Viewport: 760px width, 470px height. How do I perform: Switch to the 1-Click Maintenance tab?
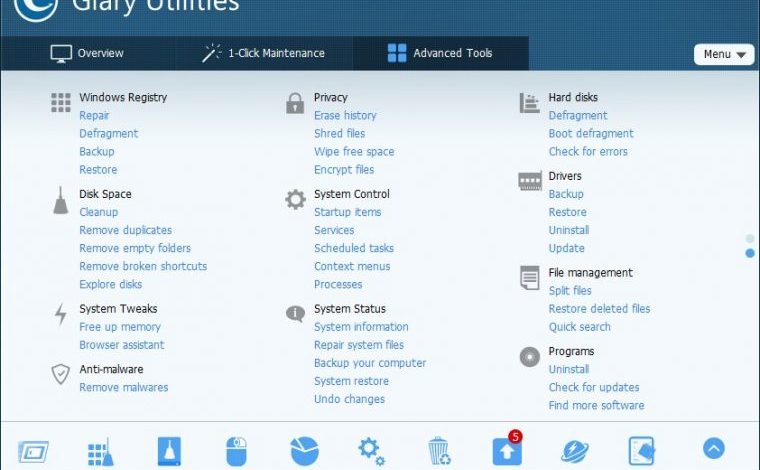click(263, 53)
